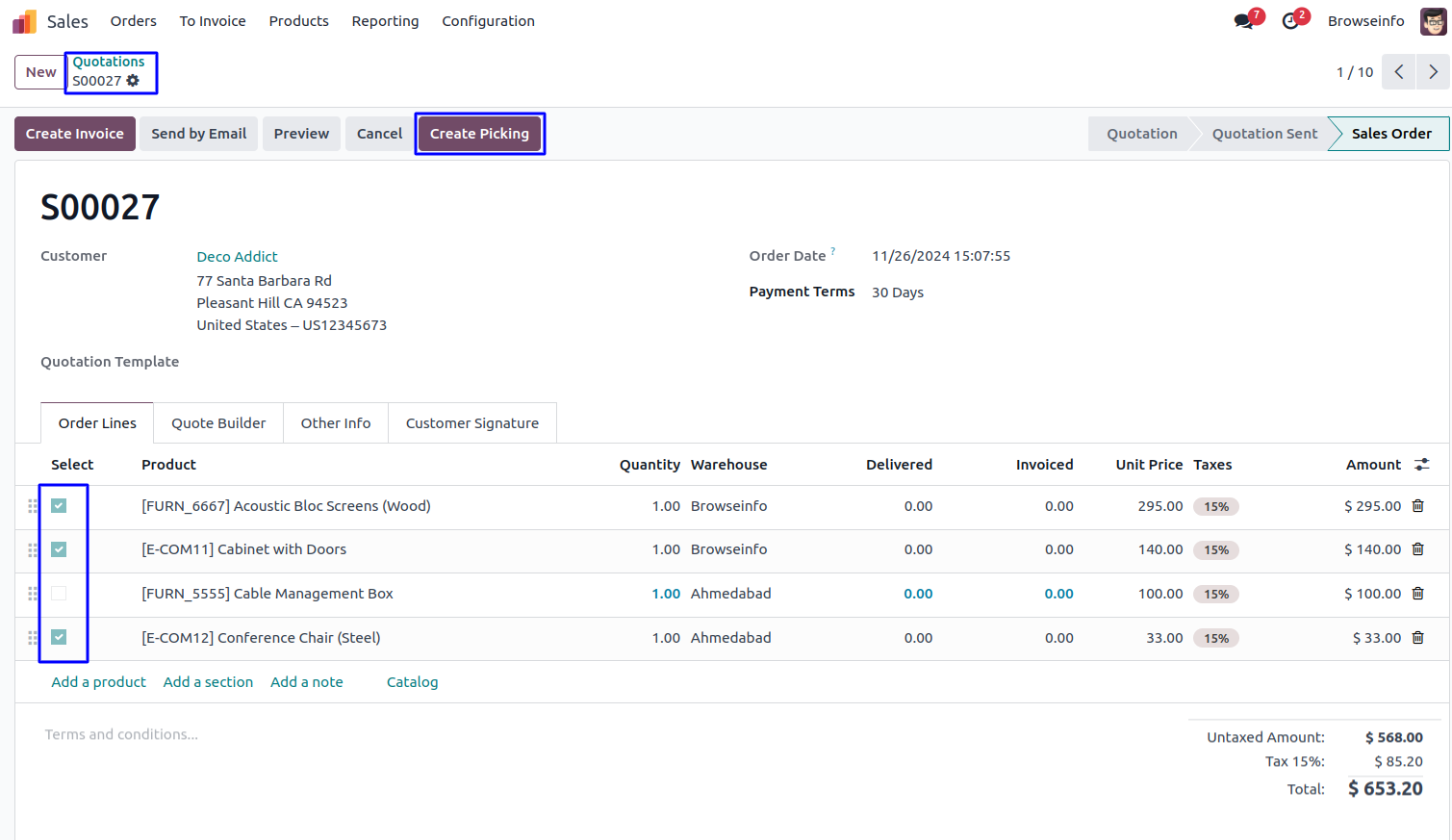Go to next record arrow
The height and width of the screenshot is (840, 1452).
coord(1433,72)
